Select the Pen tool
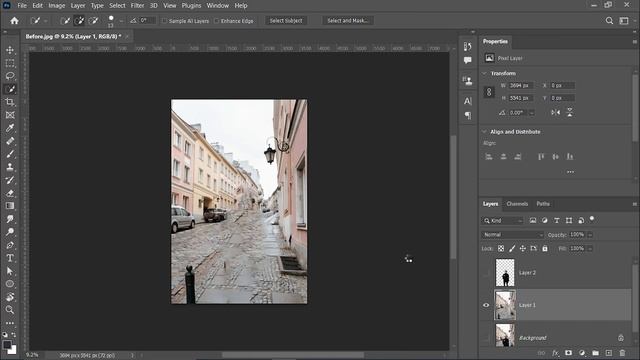This screenshot has width=640, height=360. tap(10, 245)
